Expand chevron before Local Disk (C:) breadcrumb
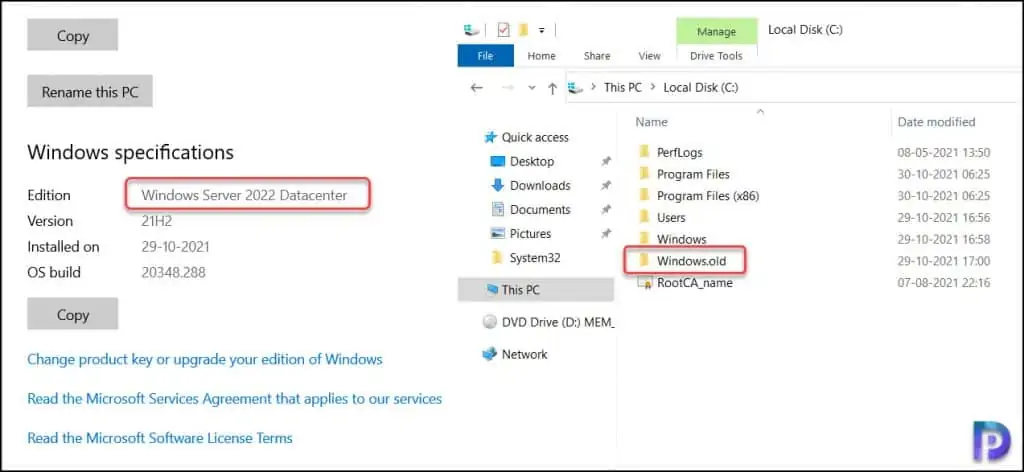The width and height of the screenshot is (1024, 472). pos(652,87)
